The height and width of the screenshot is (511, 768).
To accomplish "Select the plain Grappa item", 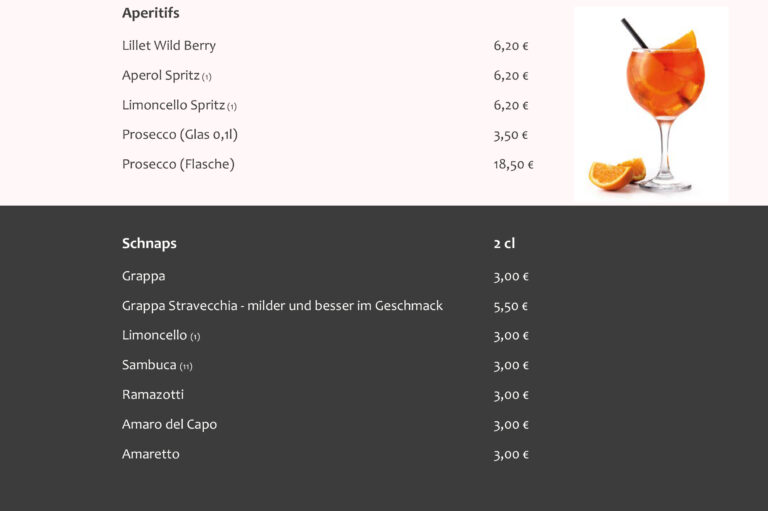I will click(144, 276).
